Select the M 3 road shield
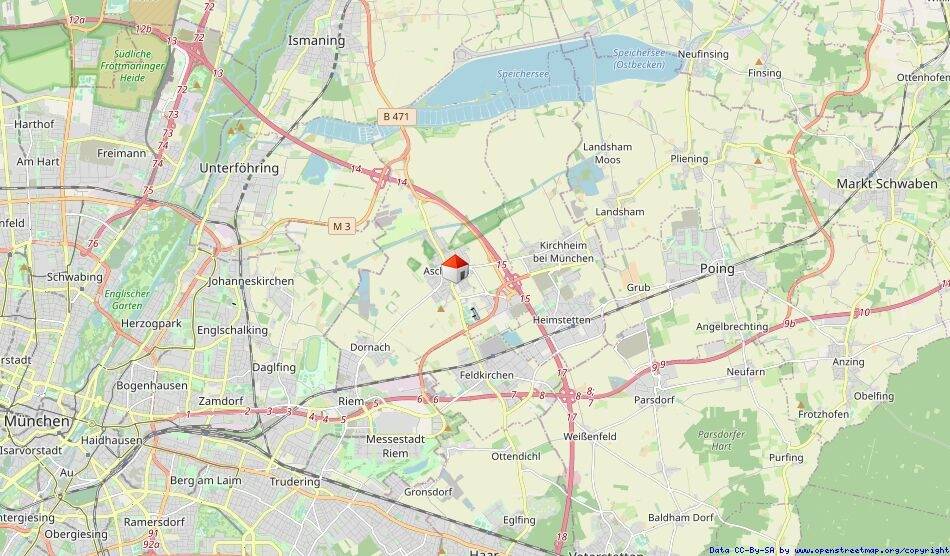950x556 pixels. tap(342, 226)
